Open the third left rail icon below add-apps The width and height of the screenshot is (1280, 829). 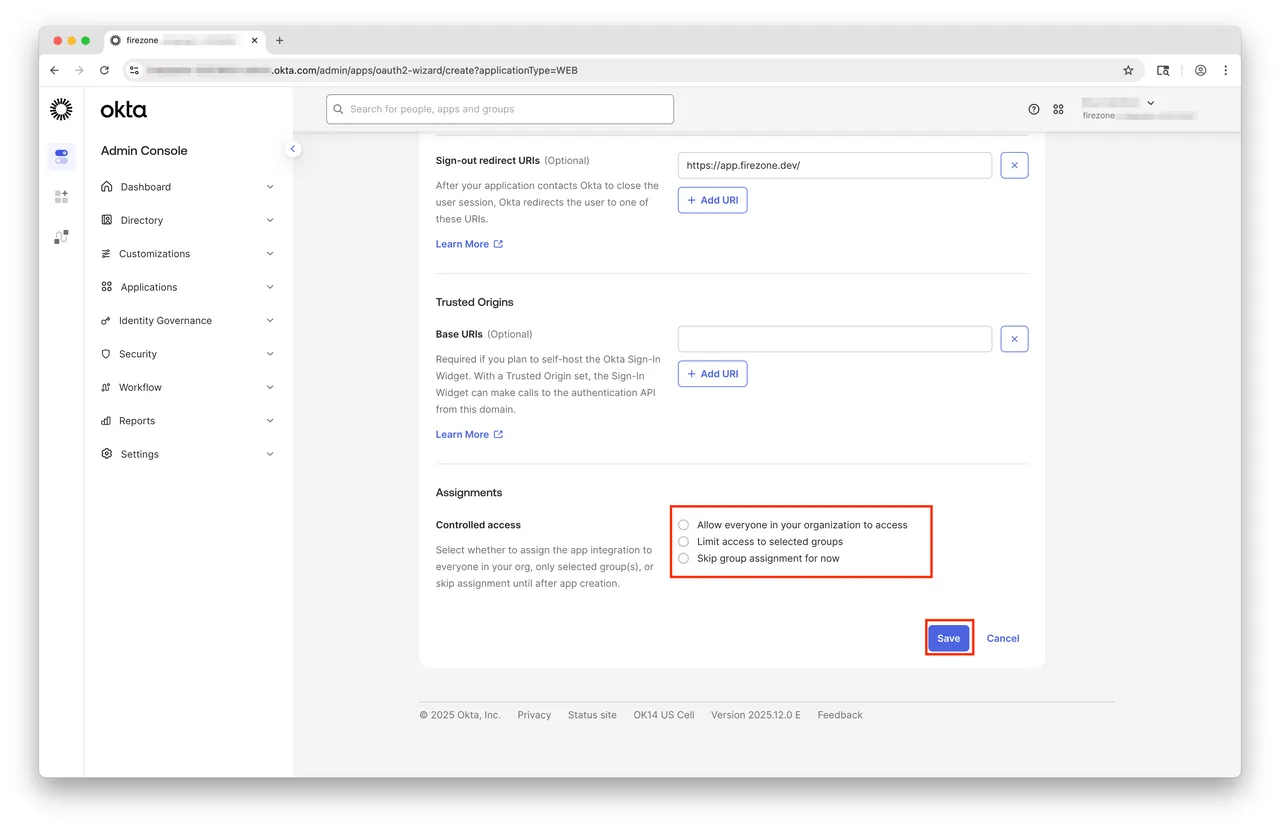point(61,237)
